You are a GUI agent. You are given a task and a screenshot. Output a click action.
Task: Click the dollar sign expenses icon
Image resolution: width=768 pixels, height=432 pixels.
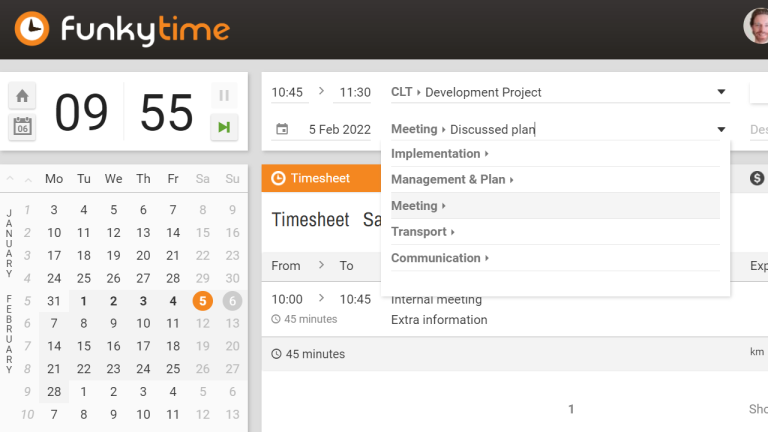point(757,178)
